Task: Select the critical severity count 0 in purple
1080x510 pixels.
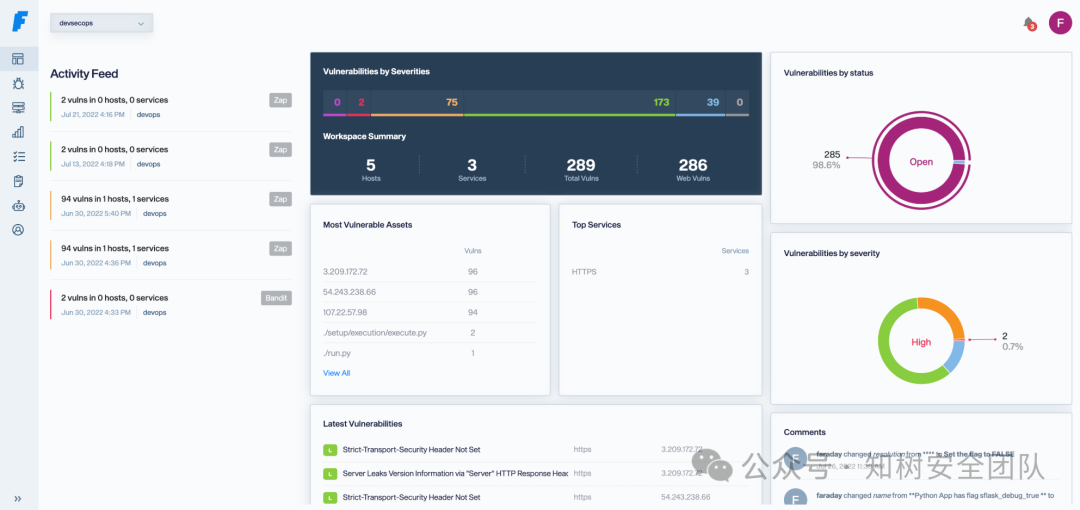Action: (x=335, y=103)
